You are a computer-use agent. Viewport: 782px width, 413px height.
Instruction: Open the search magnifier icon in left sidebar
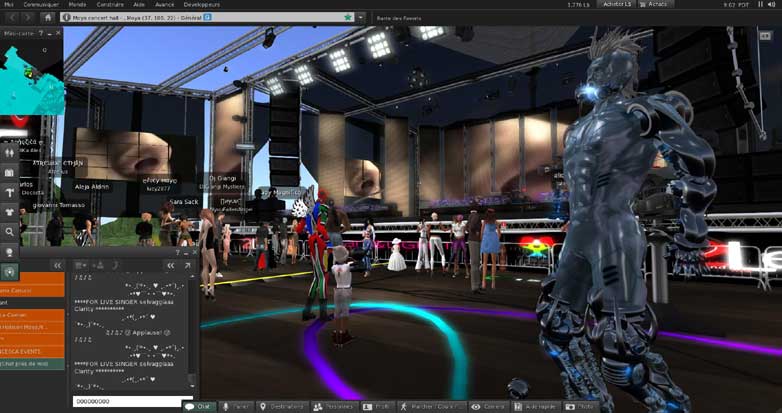[10, 231]
